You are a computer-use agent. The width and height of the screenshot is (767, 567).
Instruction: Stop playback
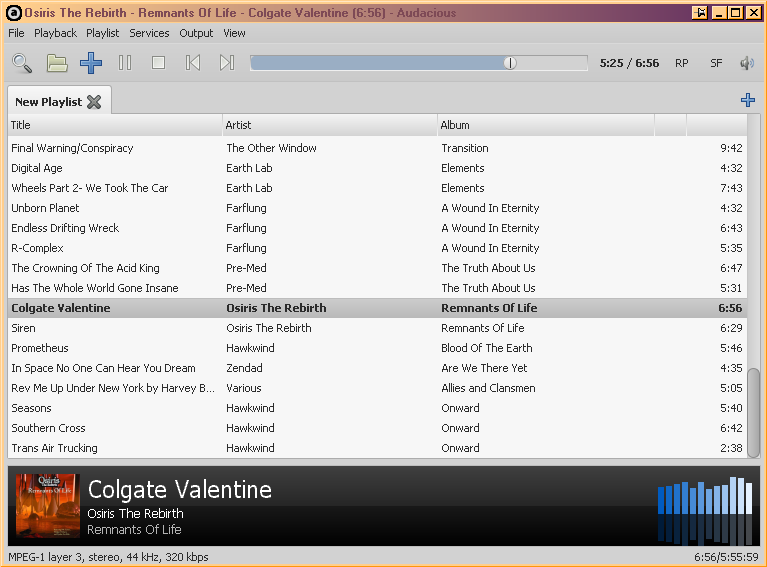pyautogui.click(x=158, y=63)
